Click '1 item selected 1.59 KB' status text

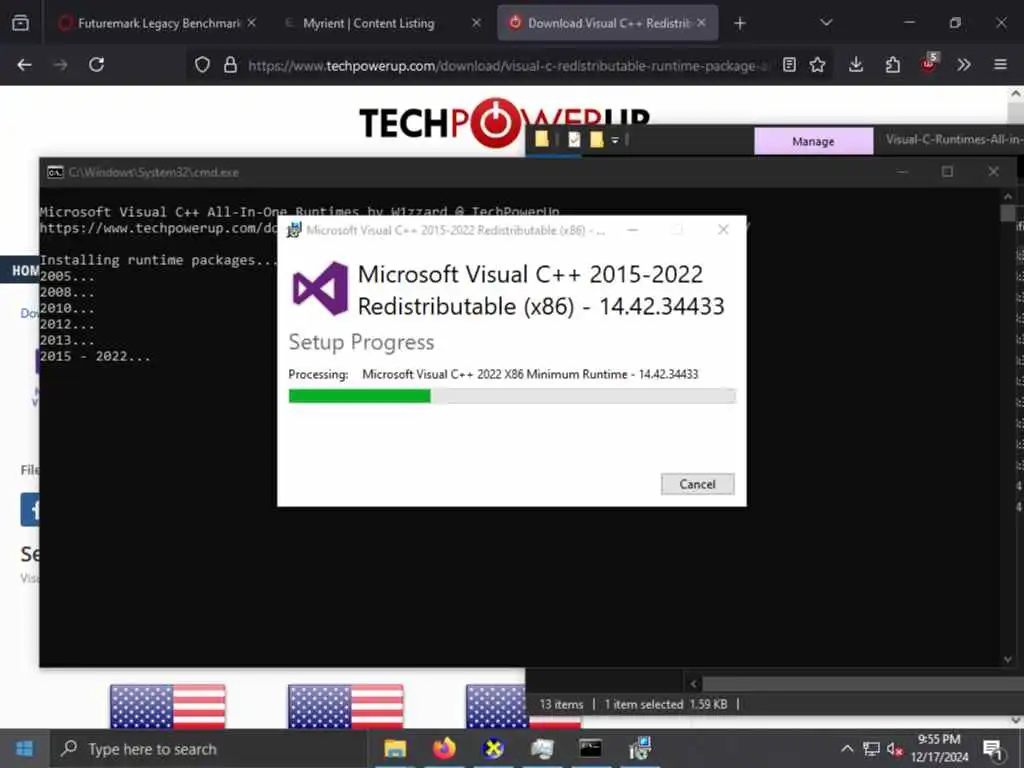click(666, 704)
